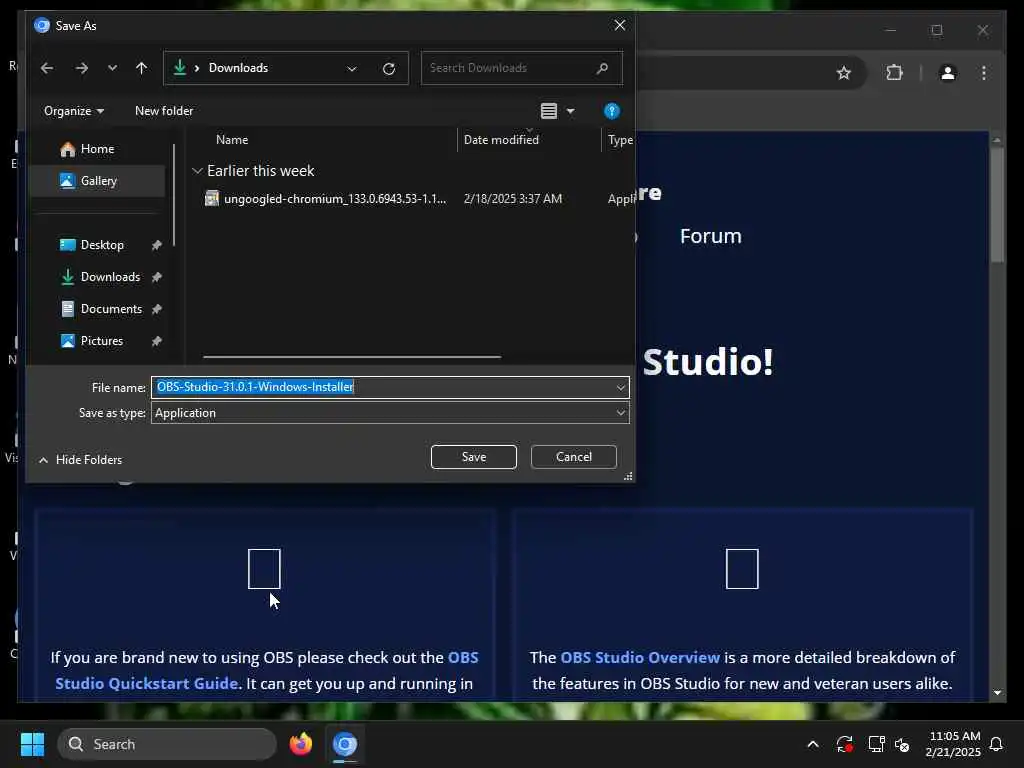
Task: Click the Save button
Action: tap(473, 457)
